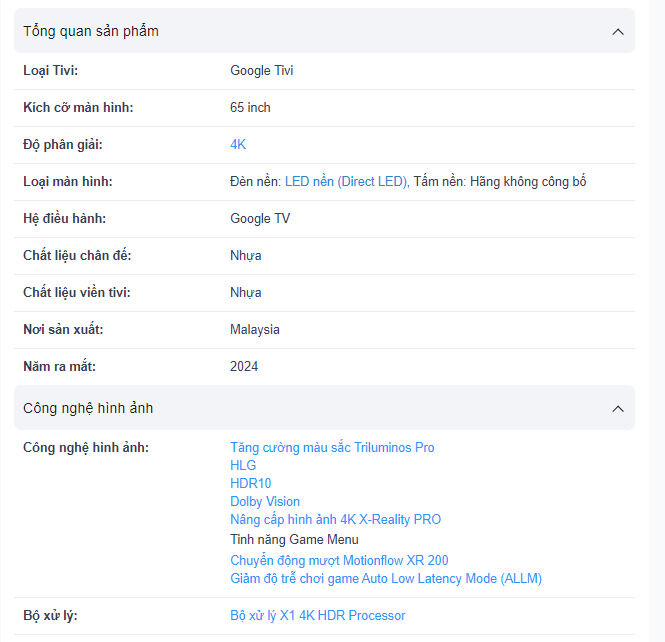
Task: Click the Tính năng Game Menu text
Action: (x=294, y=540)
